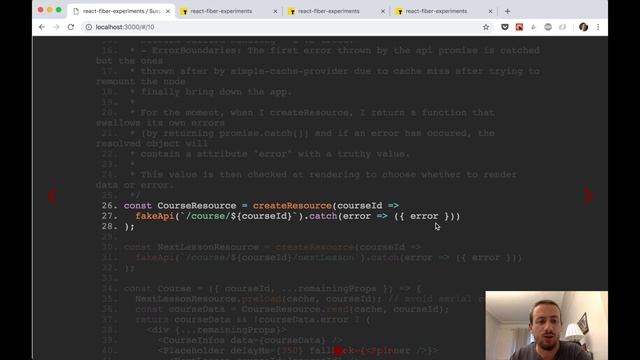Select the active react-fiber-experiments / Sus tab
Image resolution: width=640 pixels, height=360 pixels.
[121, 11]
